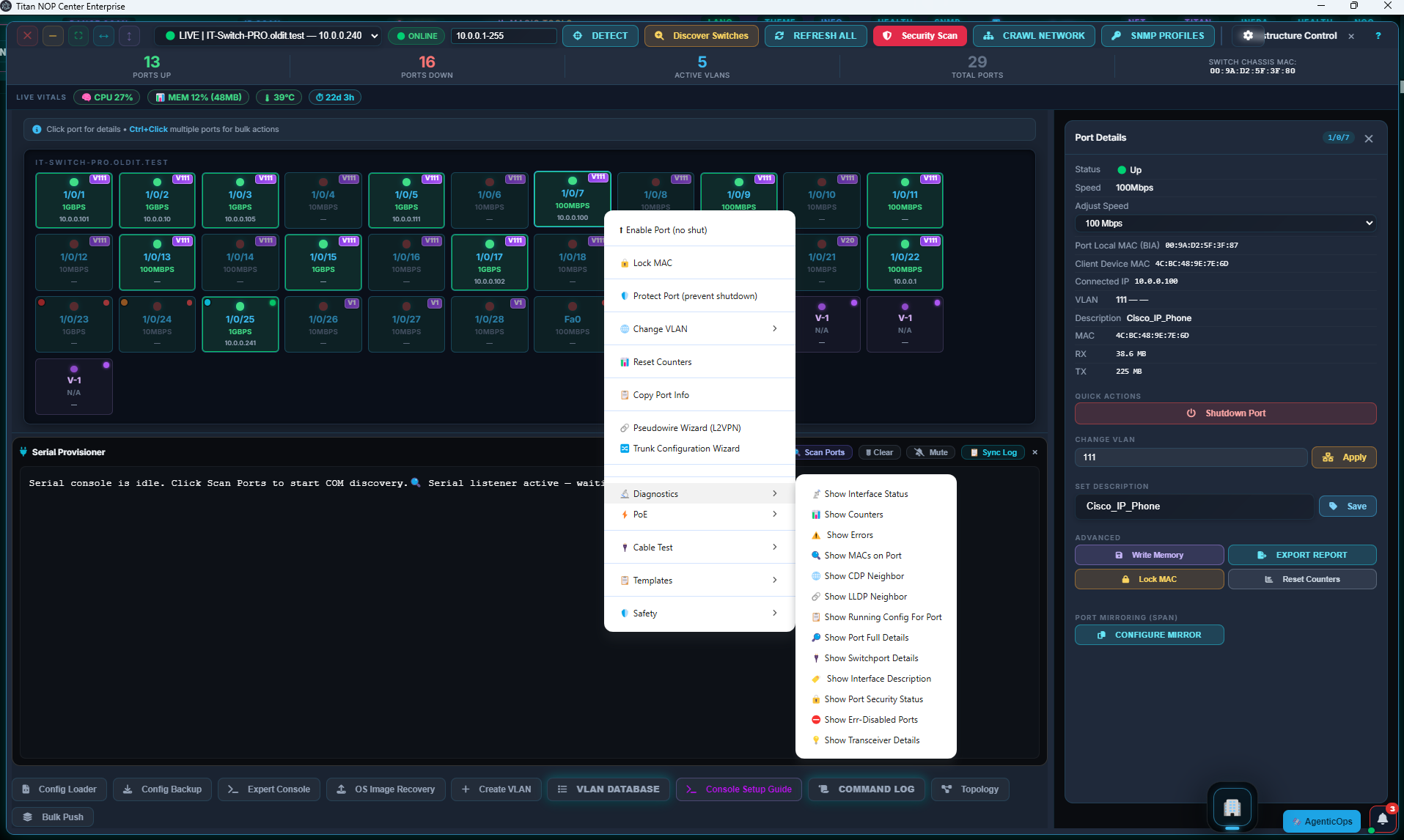Select Show Interface Status
This screenshot has height=840, width=1404.
click(875, 494)
